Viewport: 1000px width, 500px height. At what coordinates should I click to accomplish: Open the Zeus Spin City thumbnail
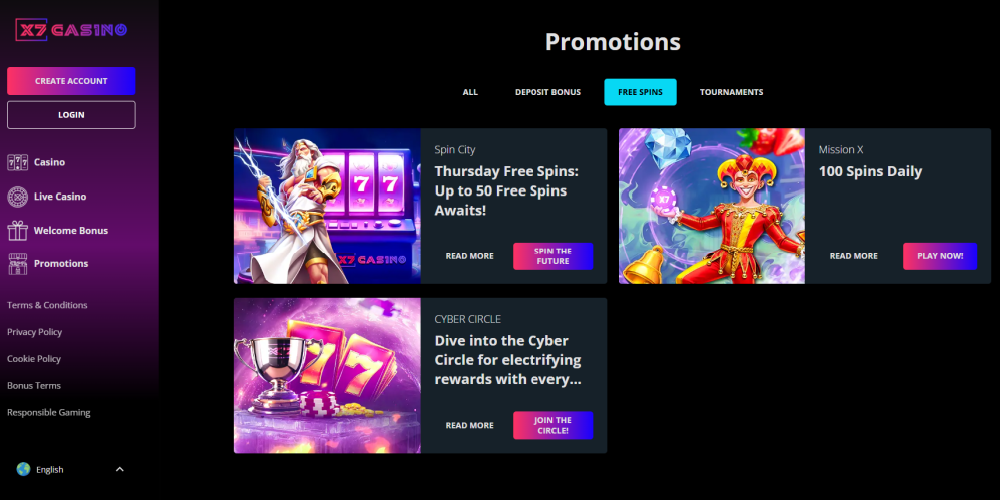point(327,206)
